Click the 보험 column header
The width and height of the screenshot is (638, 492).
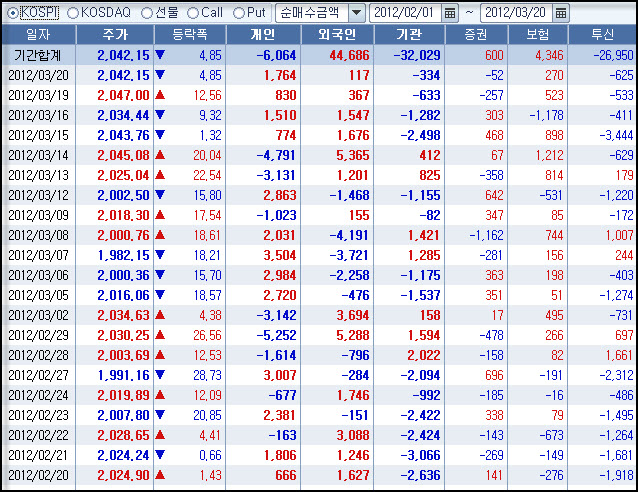click(x=538, y=34)
